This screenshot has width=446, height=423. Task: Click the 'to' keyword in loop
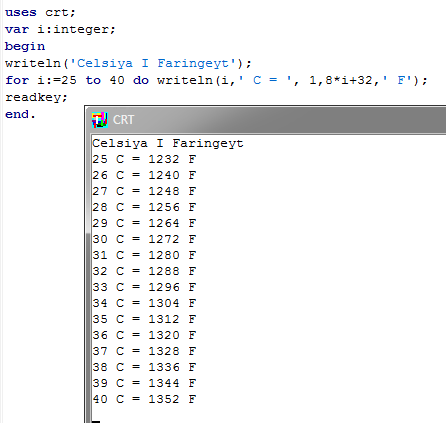click(93, 80)
